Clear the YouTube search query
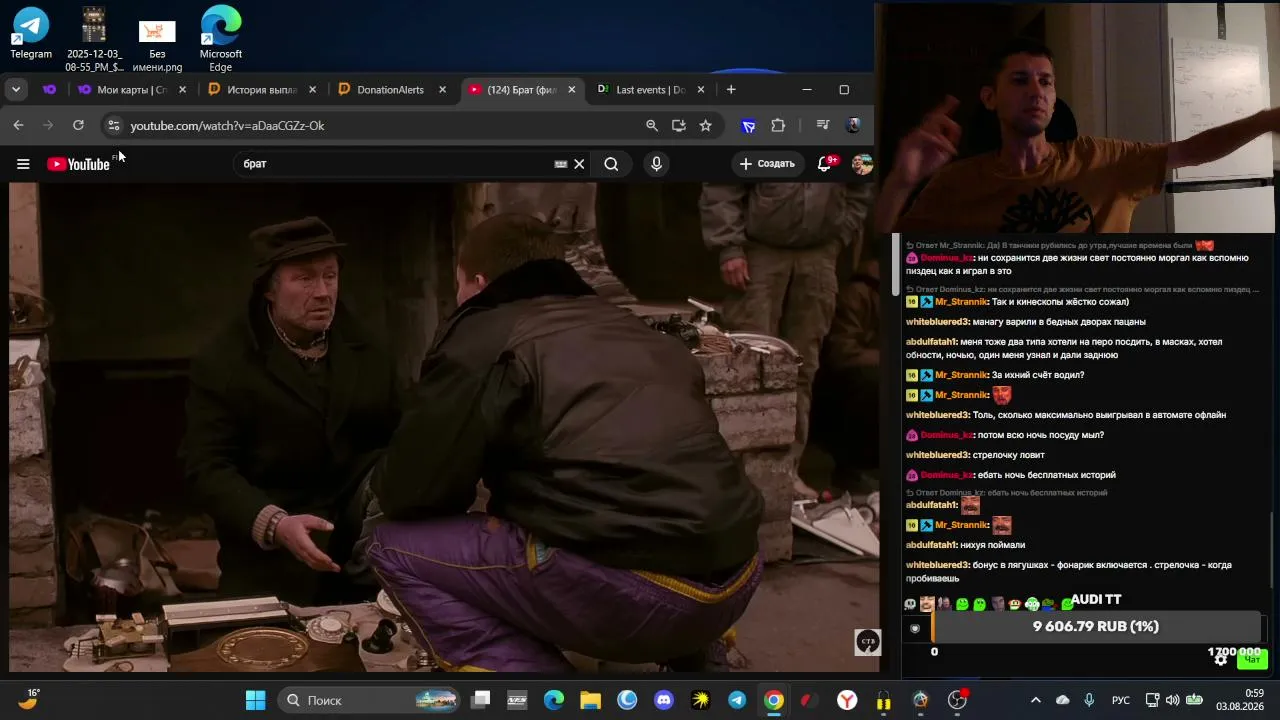Screen dimensions: 1280x720 pyautogui.click(x=579, y=164)
